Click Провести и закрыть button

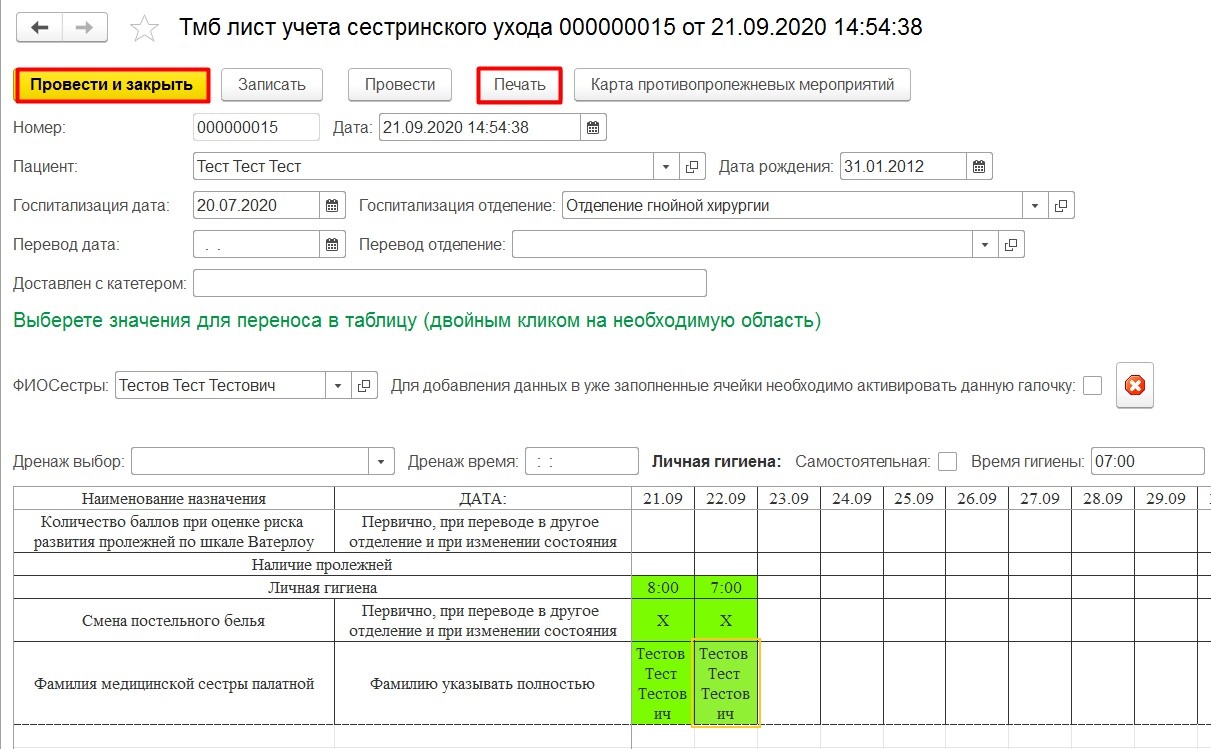coord(111,85)
